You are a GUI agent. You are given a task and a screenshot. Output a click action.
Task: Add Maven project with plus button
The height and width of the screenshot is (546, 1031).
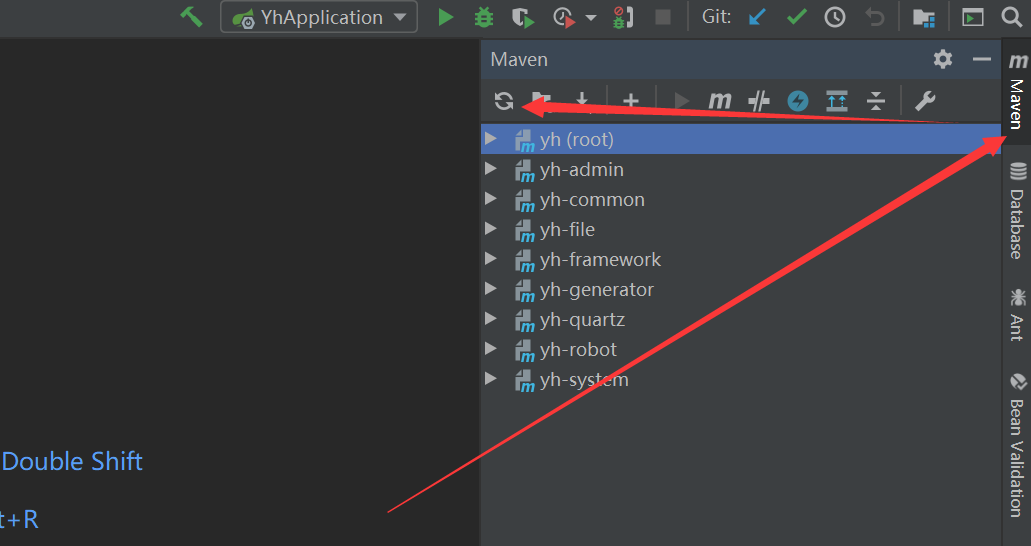tap(631, 101)
